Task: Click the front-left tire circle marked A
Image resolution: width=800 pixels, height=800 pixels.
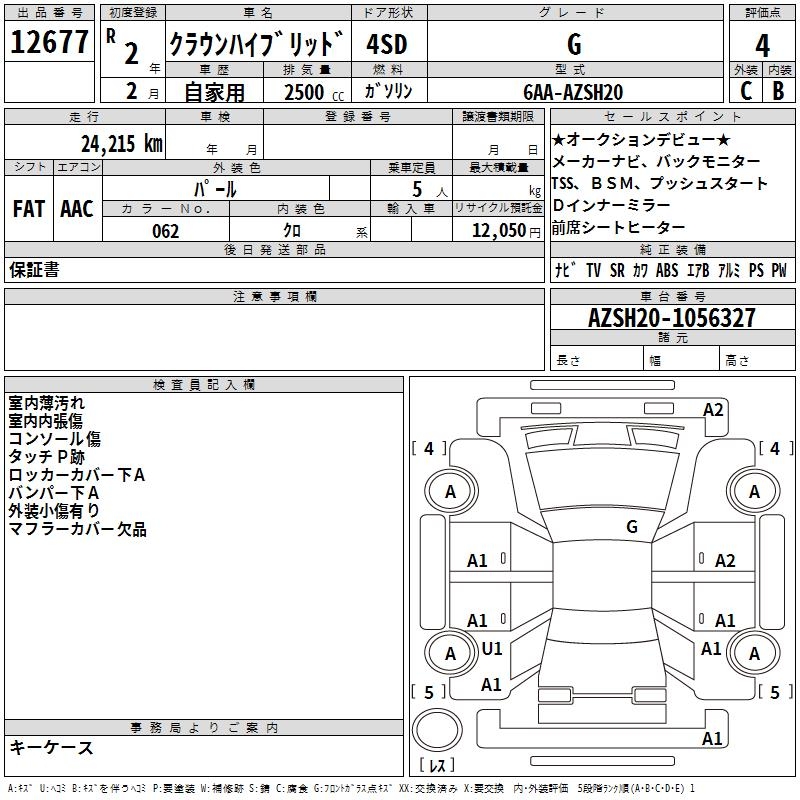Action: point(450,491)
